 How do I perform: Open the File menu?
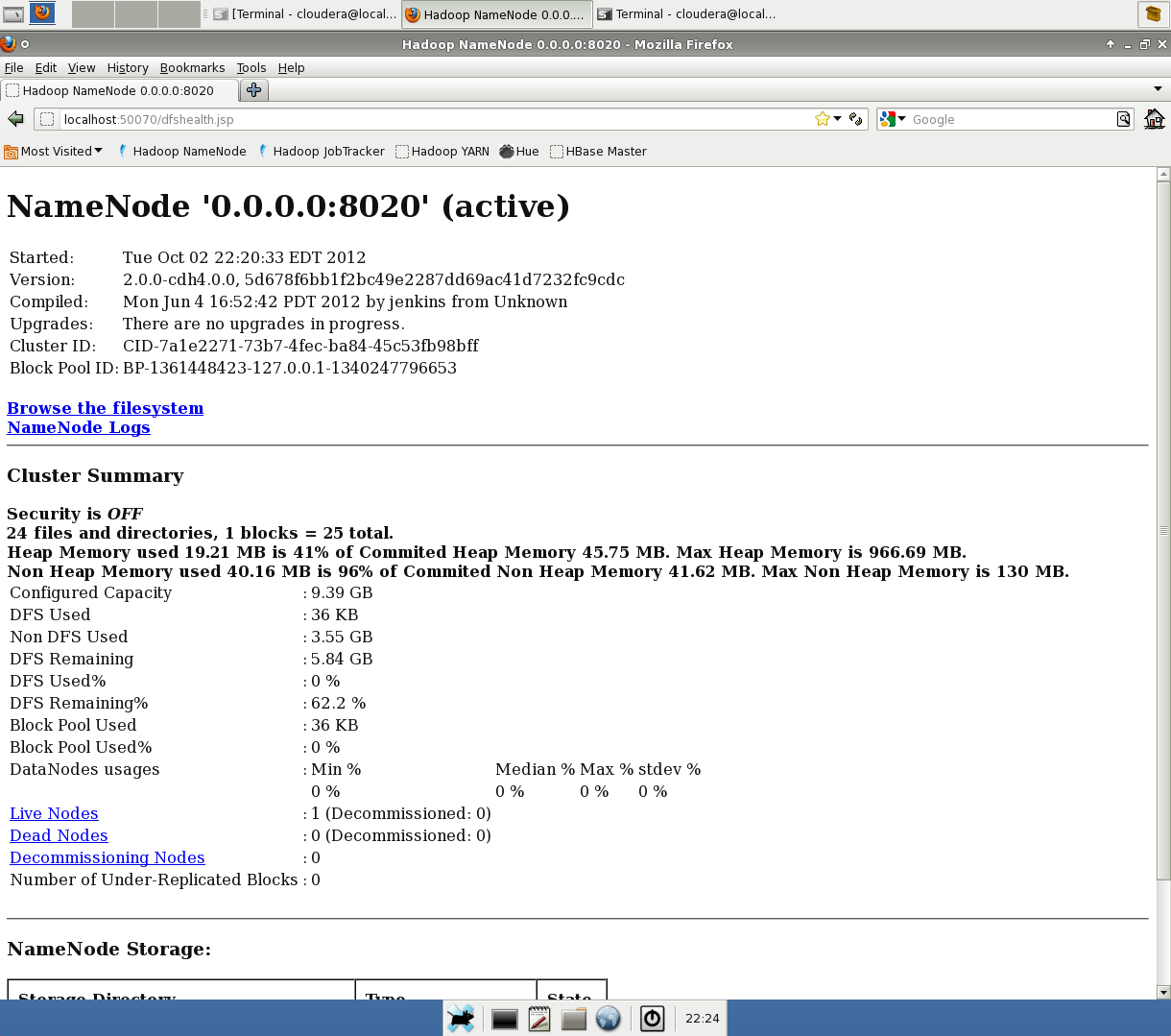point(14,67)
